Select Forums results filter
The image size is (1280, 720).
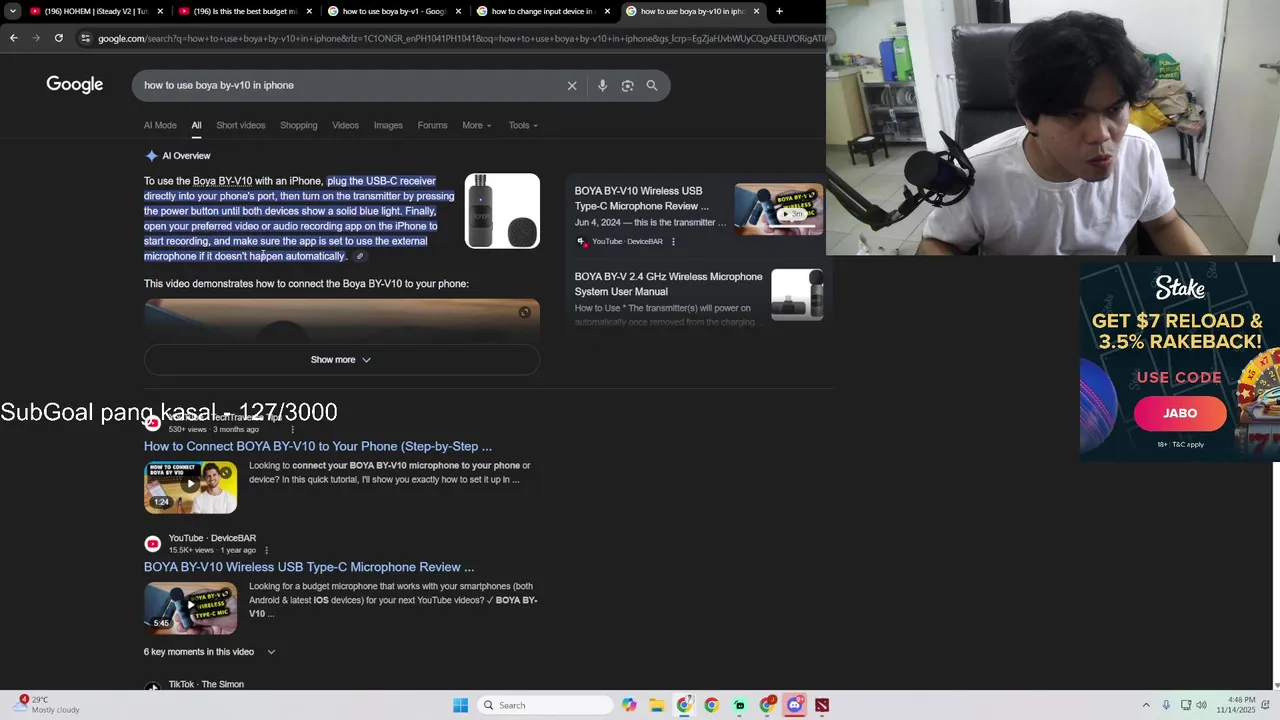pyautogui.click(x=432, y=125)
